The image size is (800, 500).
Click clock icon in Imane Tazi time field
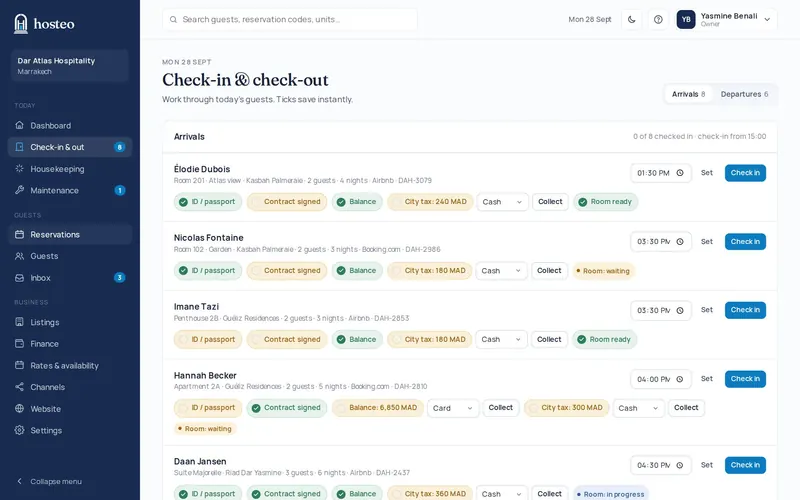[680, 310]
